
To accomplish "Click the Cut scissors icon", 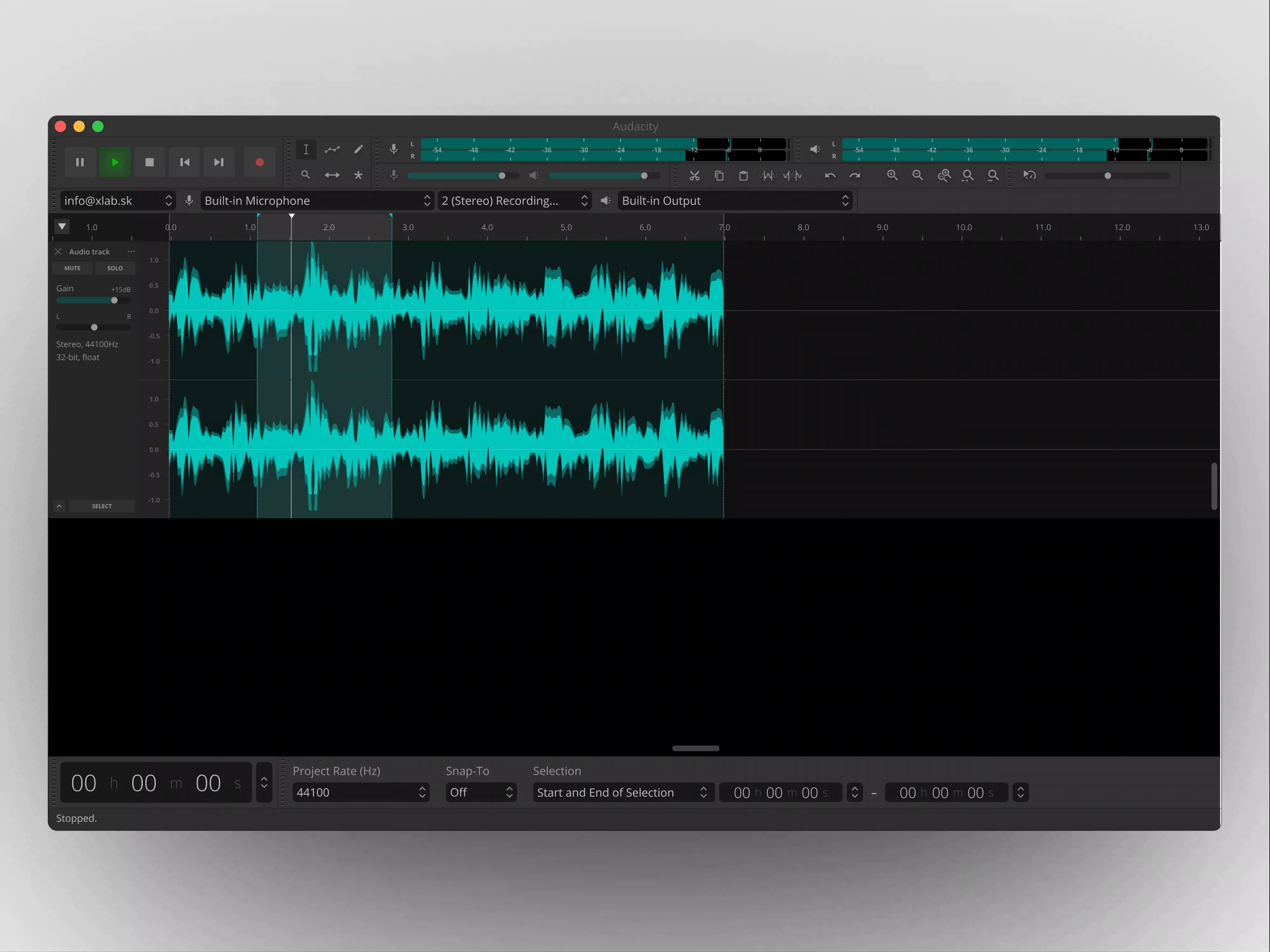I will tap(694, 175).
